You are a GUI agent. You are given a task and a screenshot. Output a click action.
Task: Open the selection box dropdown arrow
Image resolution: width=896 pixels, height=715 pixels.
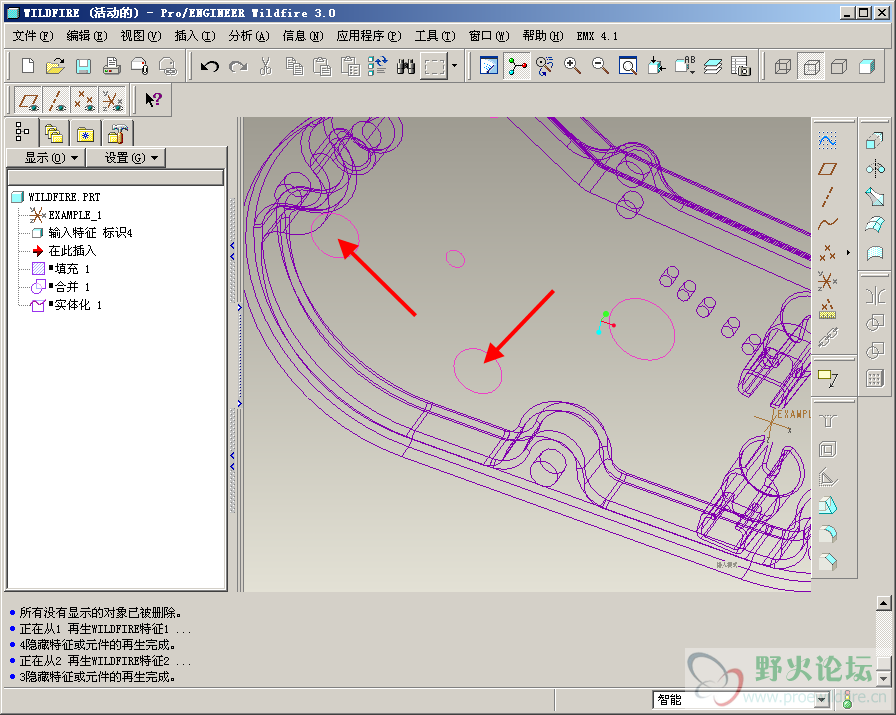coord(454,66)
